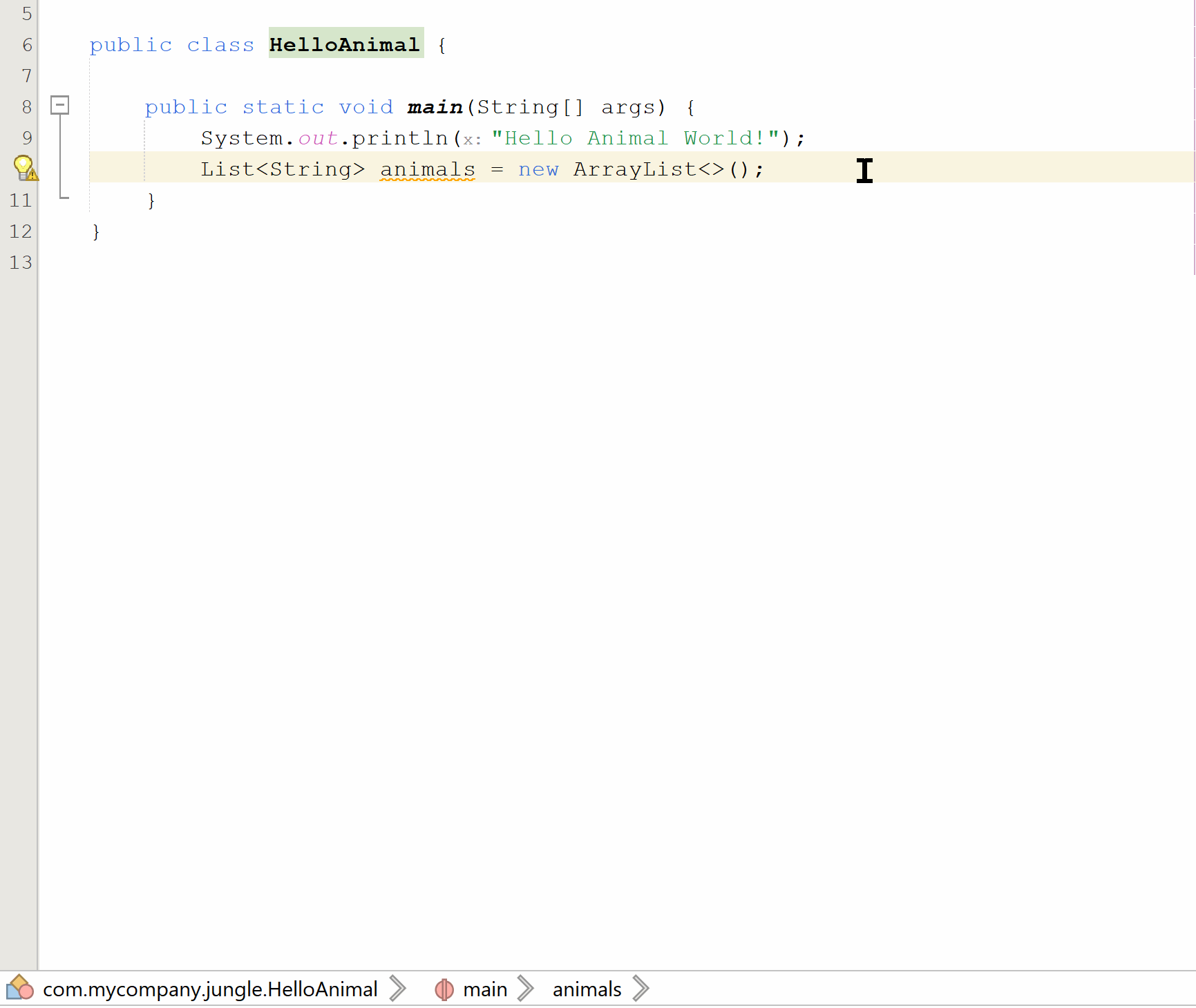The width and height of the screenshot is (1196, 1008).
Task: Click chevron after animals breadcrumb
Action: coord(640,989)
